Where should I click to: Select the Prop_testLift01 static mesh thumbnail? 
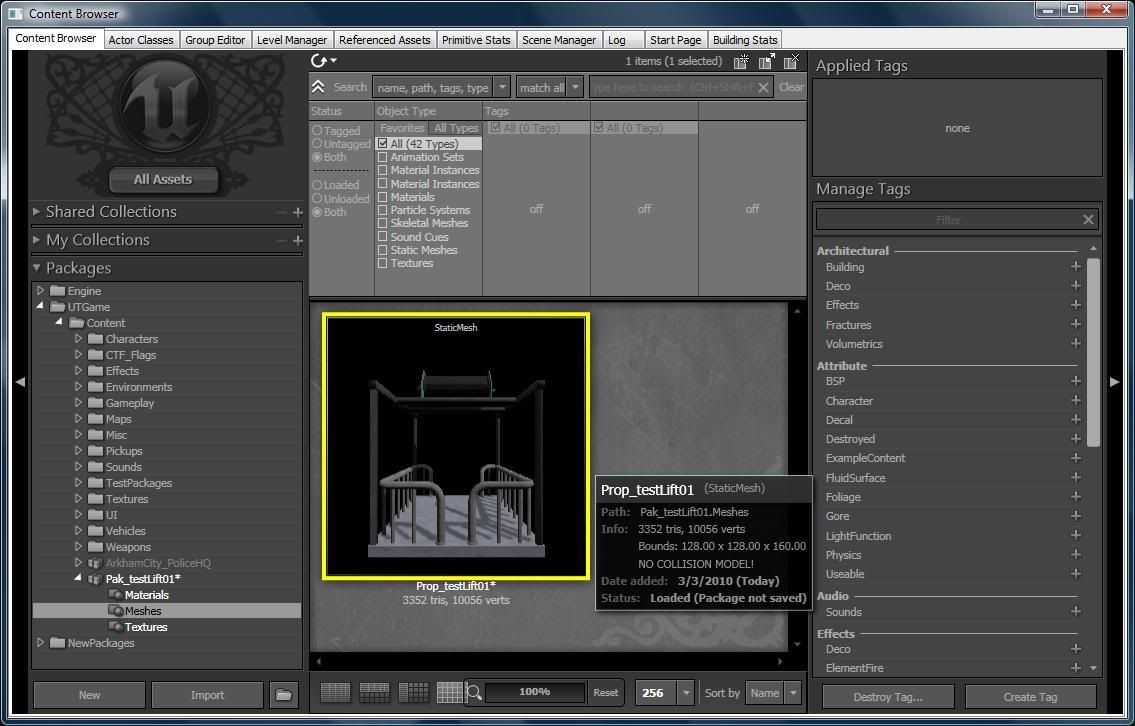[456, 446]
